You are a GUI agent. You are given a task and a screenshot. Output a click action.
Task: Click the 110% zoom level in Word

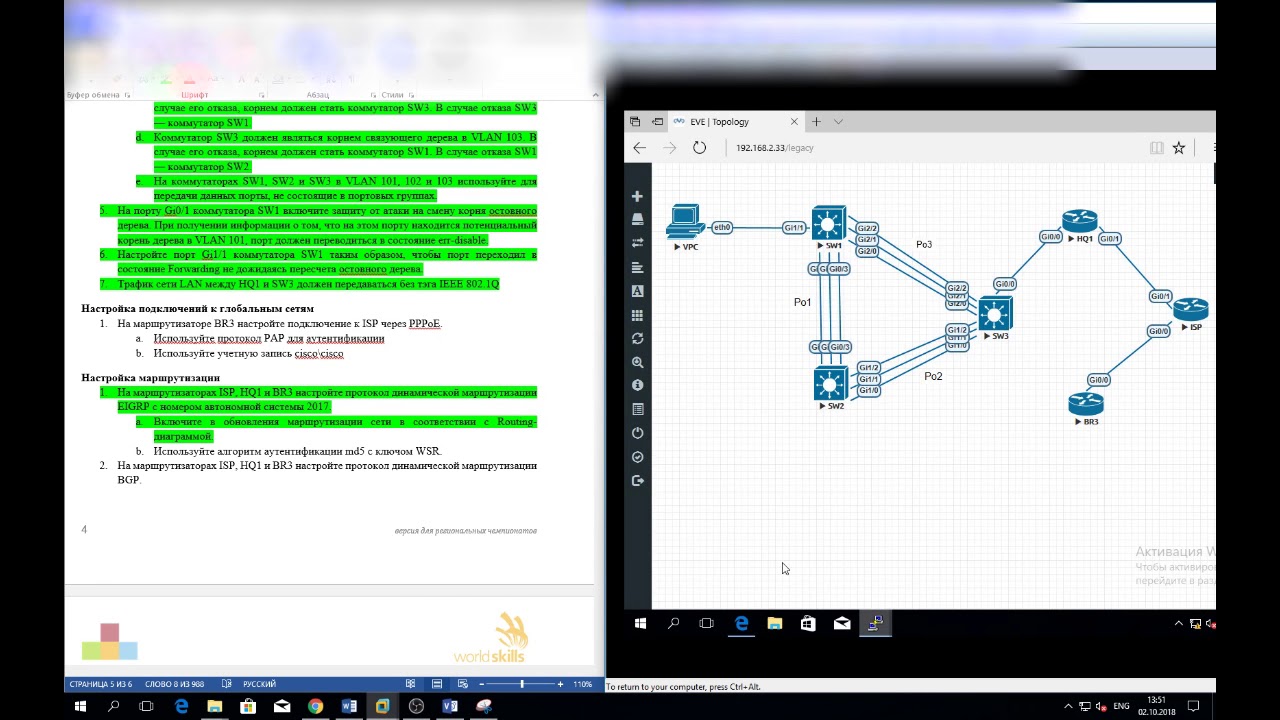coord(582,684)
